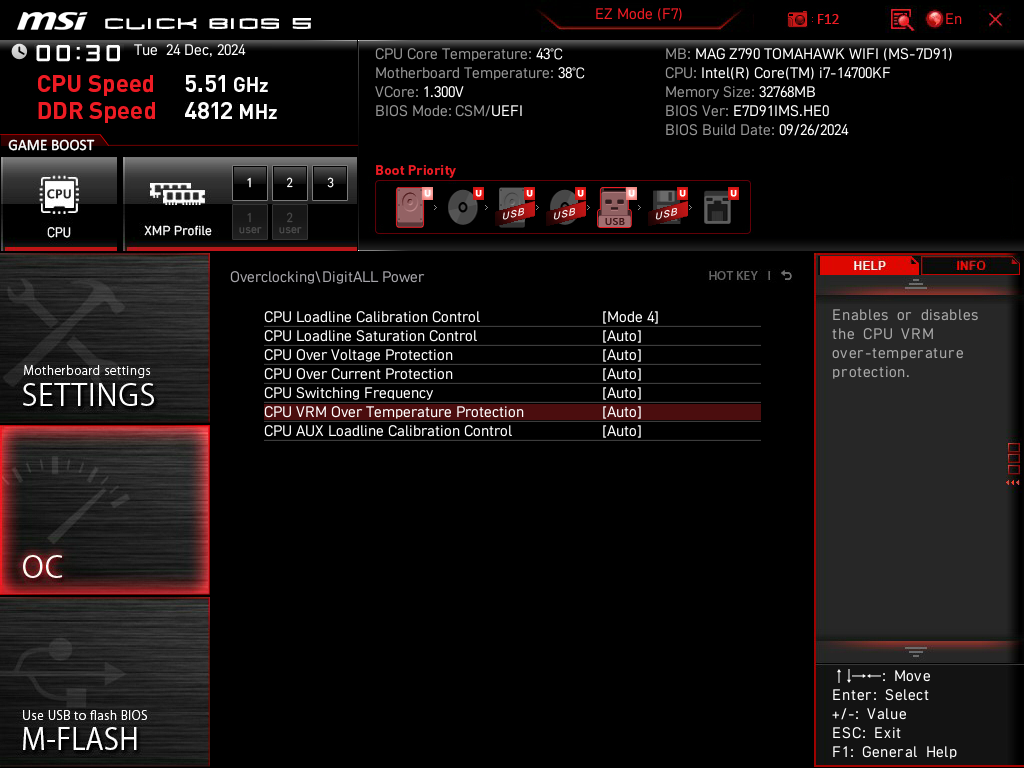The image size is (1024, 768).
Task: Click the CPU Speed 5.51 GHz value
Action: pos(226,84)
